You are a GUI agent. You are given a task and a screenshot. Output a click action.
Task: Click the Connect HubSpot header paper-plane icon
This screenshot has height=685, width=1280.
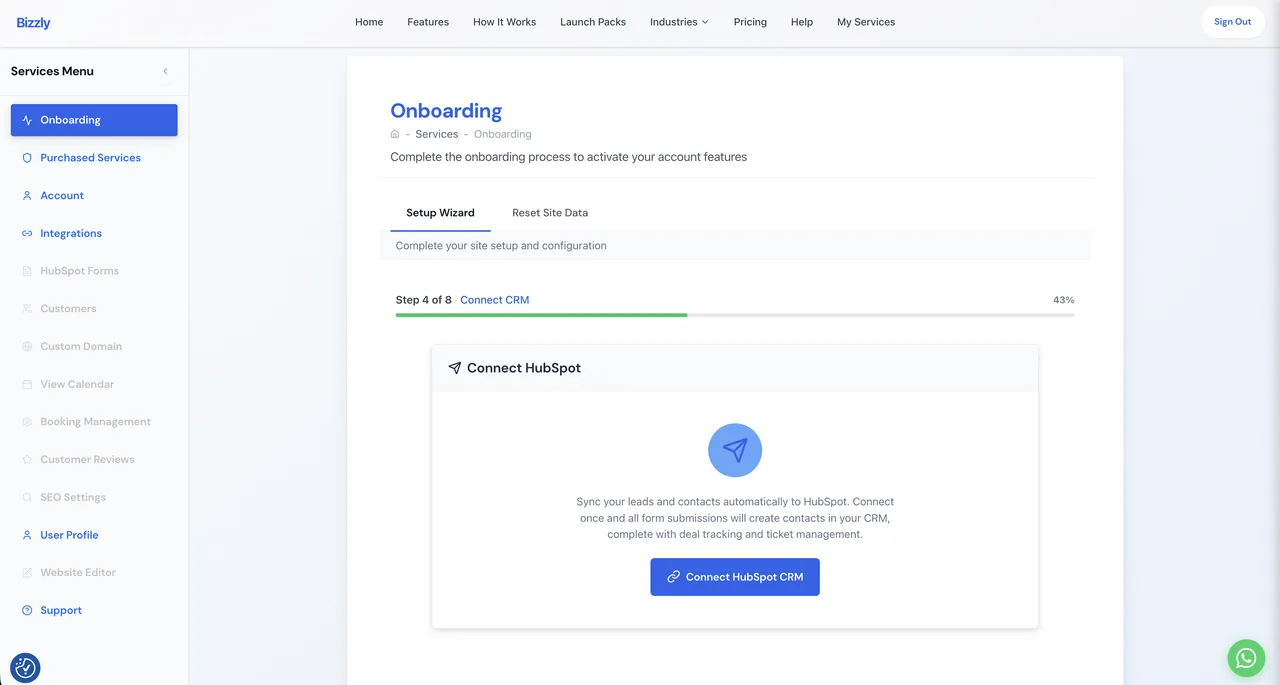click(x=455, y=368)
